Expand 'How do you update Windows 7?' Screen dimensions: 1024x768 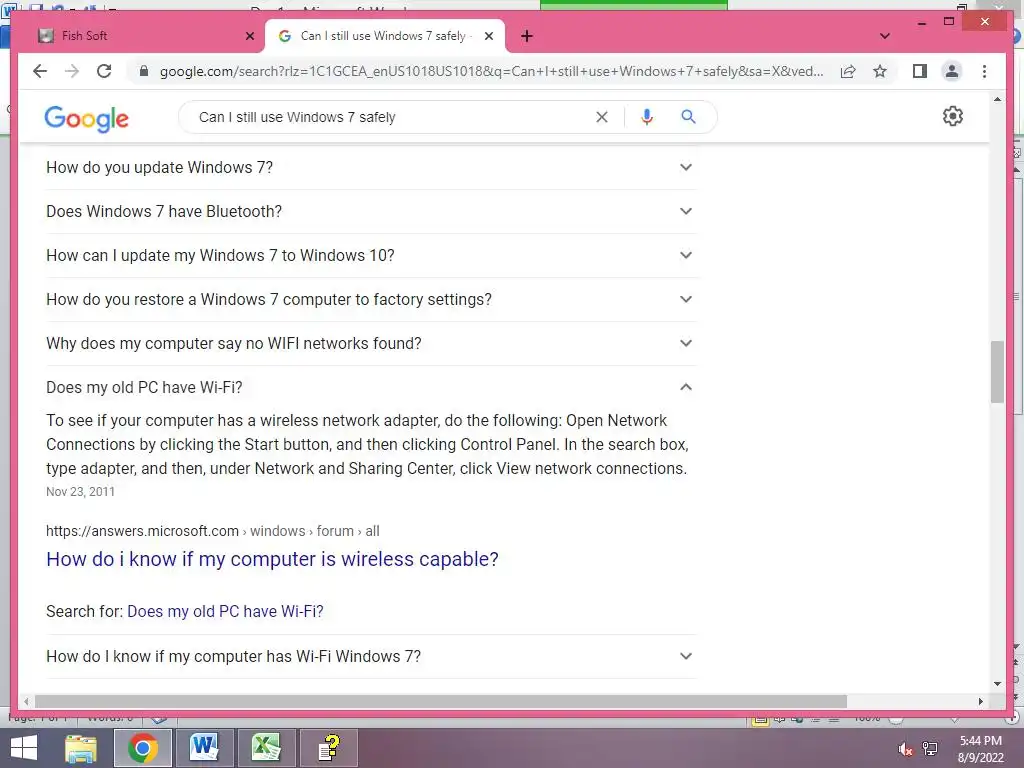(370, 168)
